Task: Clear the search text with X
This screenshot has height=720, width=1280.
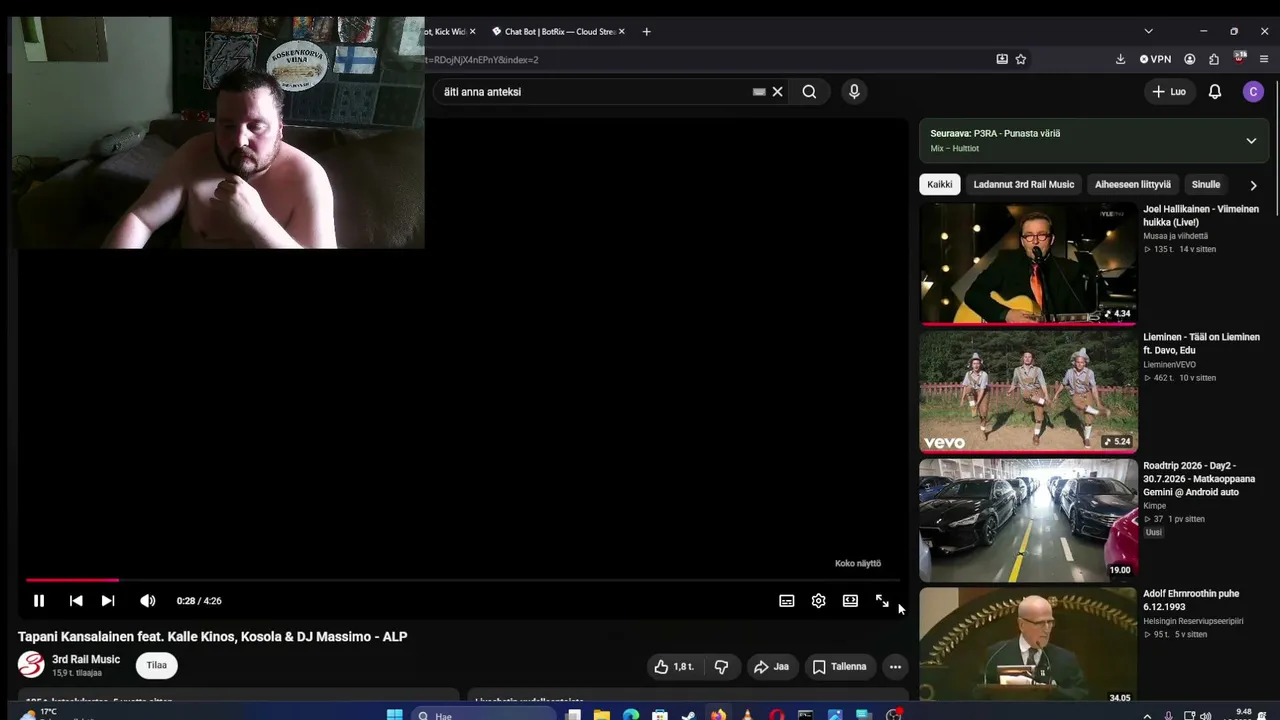Action: click(x=777, y=92)
